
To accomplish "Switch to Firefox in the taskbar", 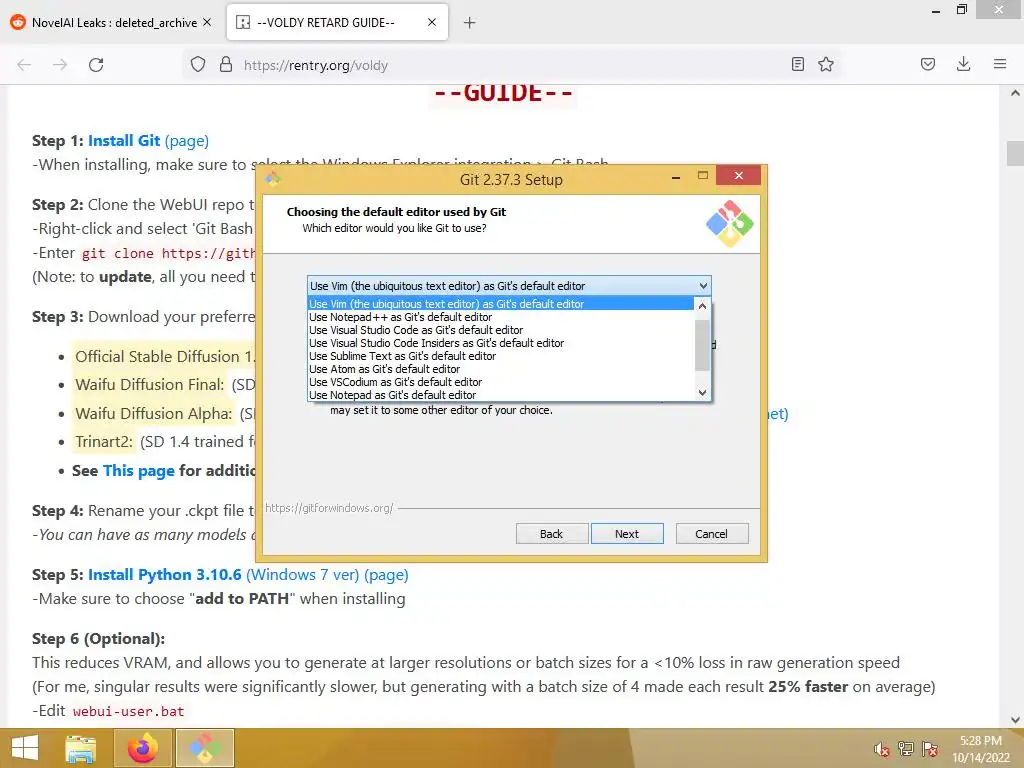I will coord(143,748).
